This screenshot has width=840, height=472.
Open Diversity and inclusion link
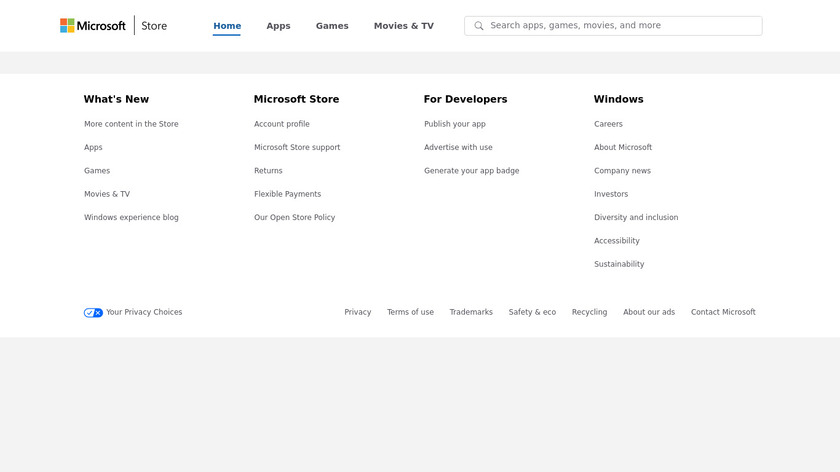coord(636,218)
